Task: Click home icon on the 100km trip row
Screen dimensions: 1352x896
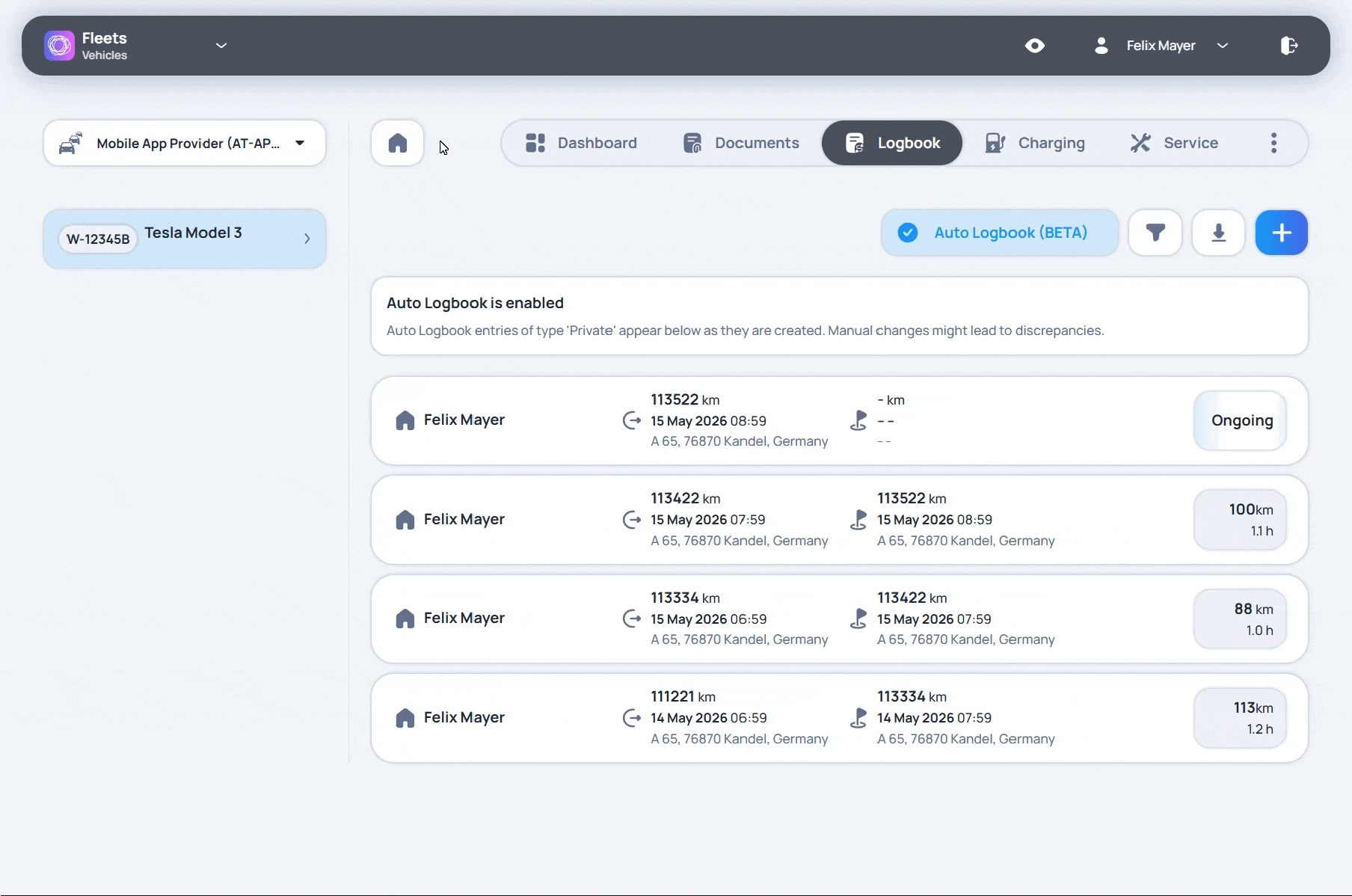Action: (x=405, y=520)
